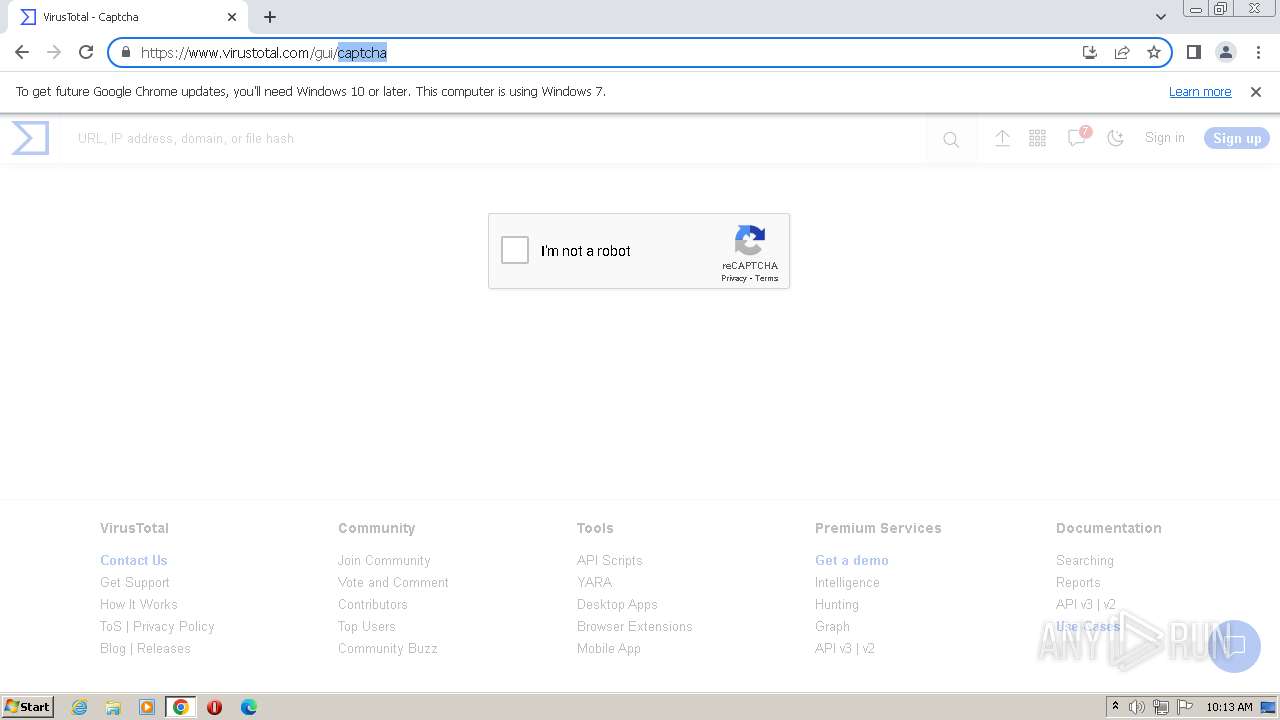Open the Vote and Comment link

pyautogui.click(x=393, y=582)
